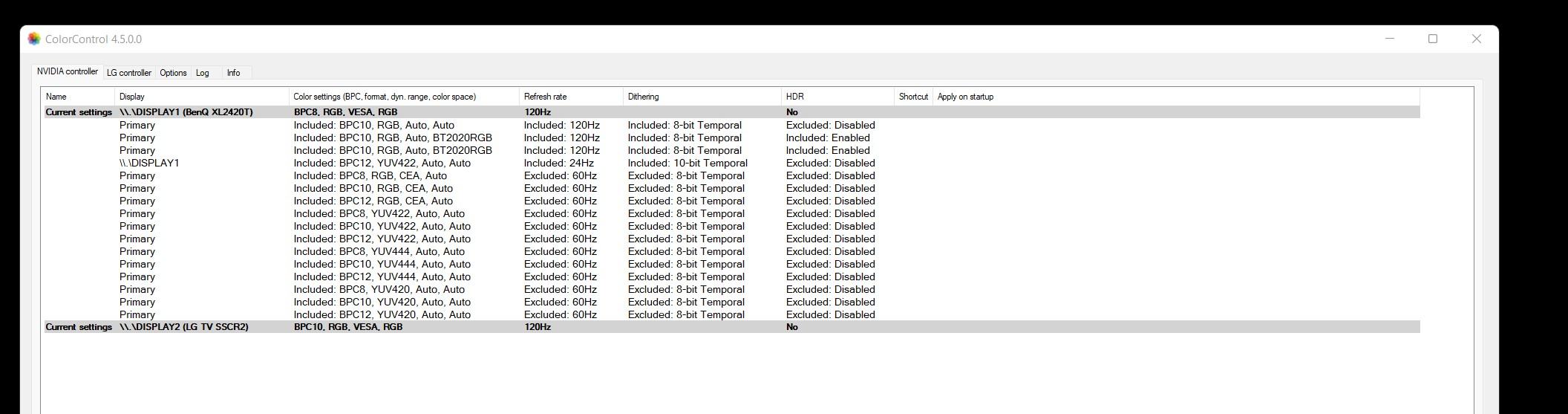The width and height of the screenshot is (1568, 414).
Task: Select preset BPC12, RGB, CEA, Auto
Action: click(731, 201)
